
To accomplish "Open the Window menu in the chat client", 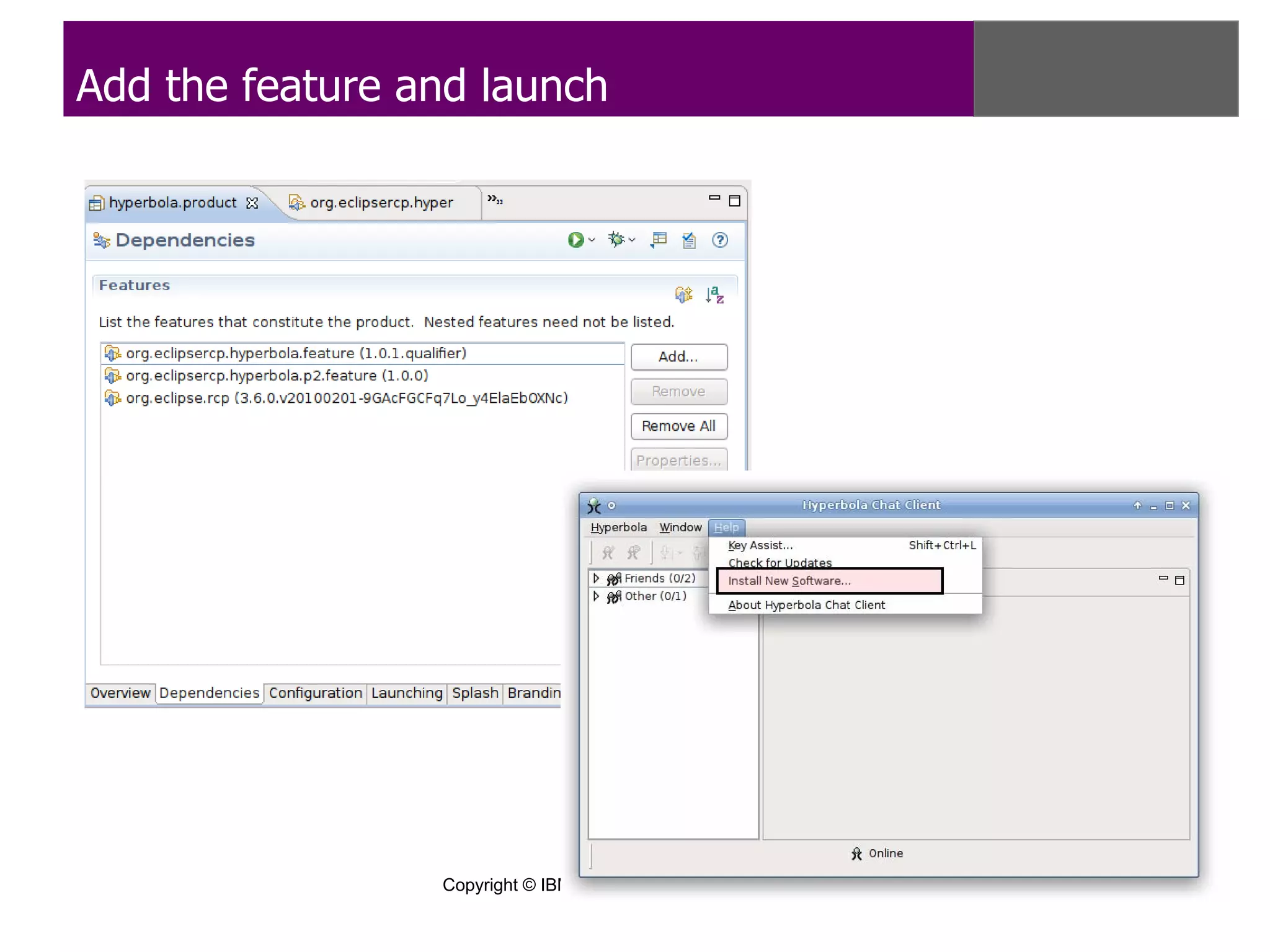I will pyautogui.click(x=680, y=527).
